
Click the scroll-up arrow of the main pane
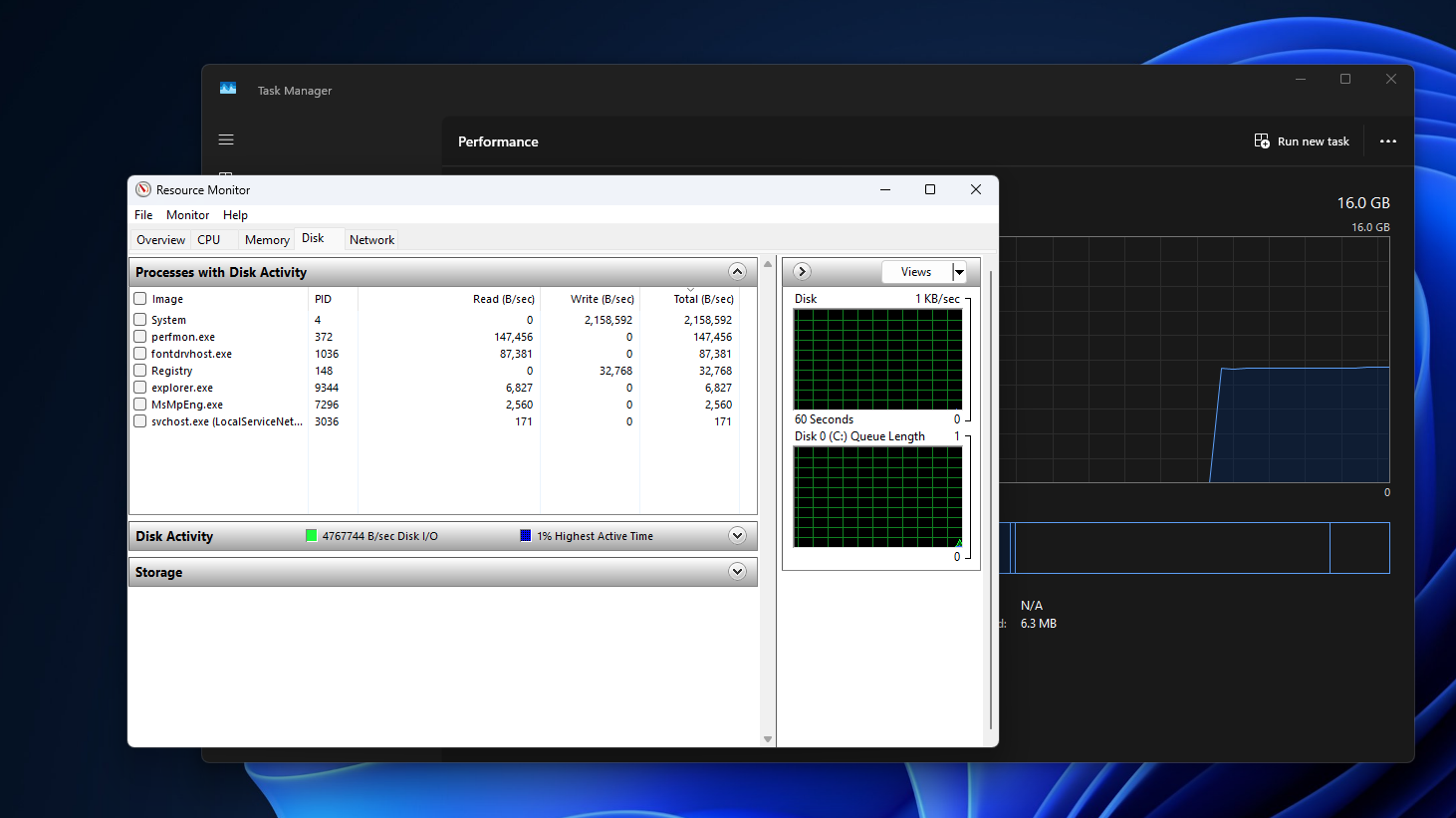click(768, 264)
